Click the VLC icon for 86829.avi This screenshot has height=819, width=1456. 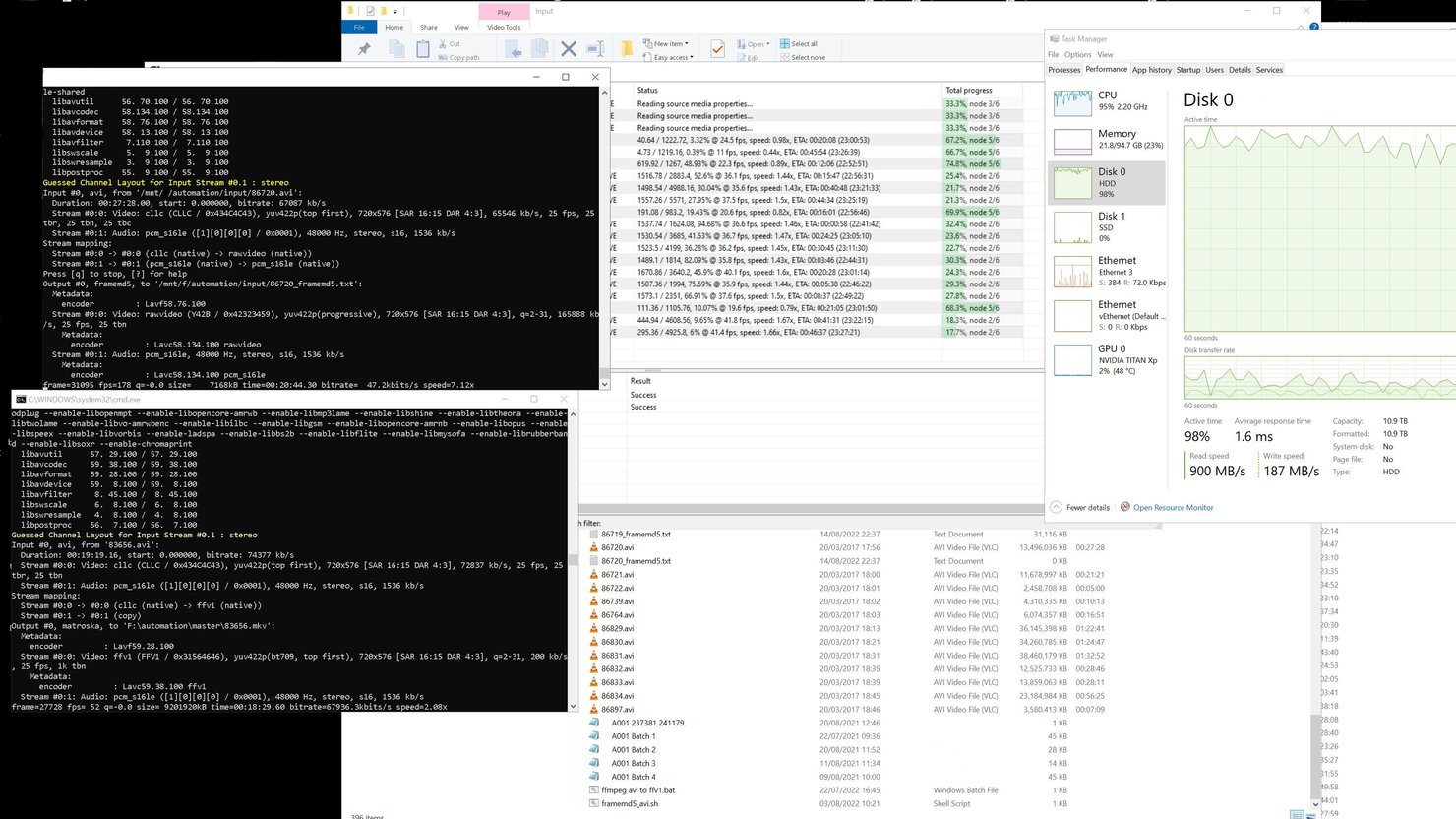point(594,628)
